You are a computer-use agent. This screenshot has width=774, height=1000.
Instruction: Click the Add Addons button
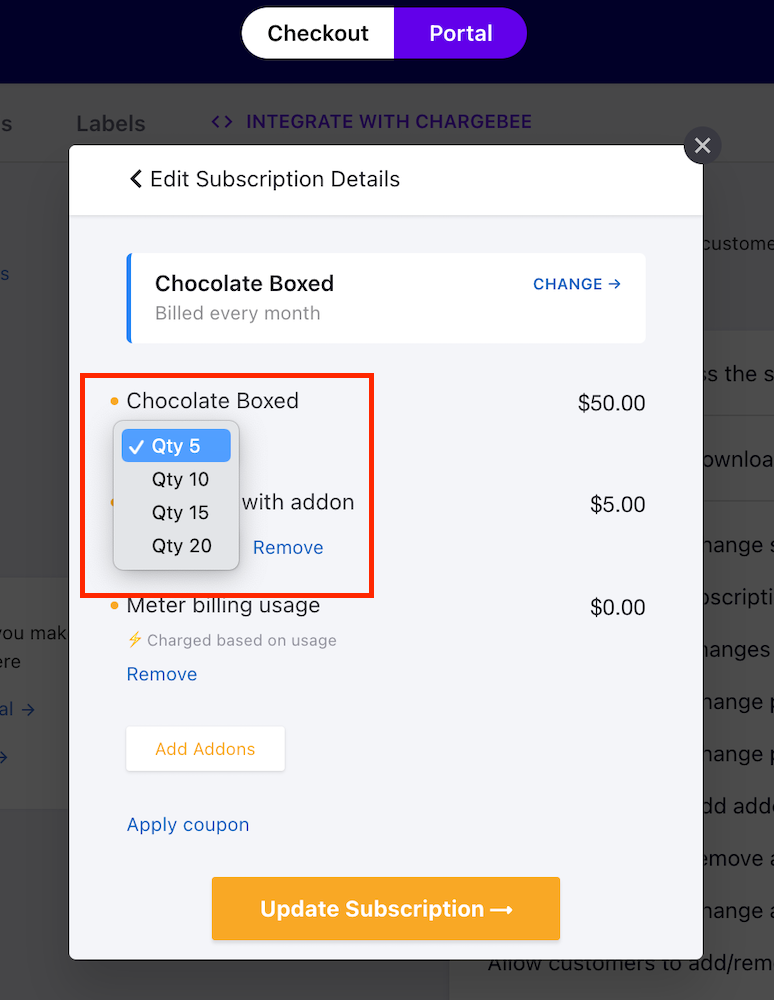click(205, 749)
